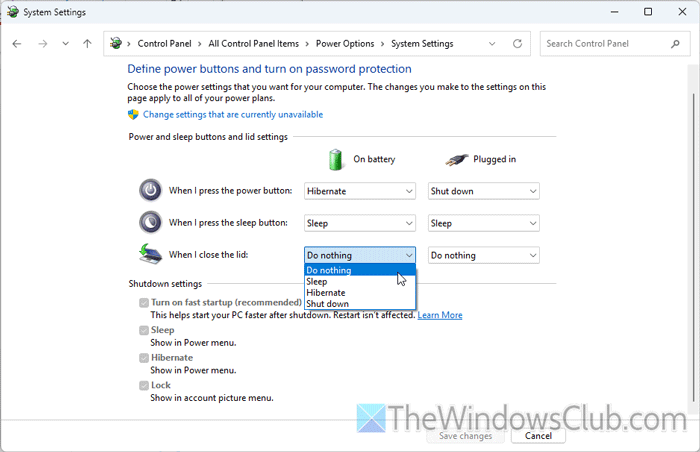The width and height of the screenshot is (700, 452).
Task: Open Control Panel breadcrumb
Action: pos(164,44)
